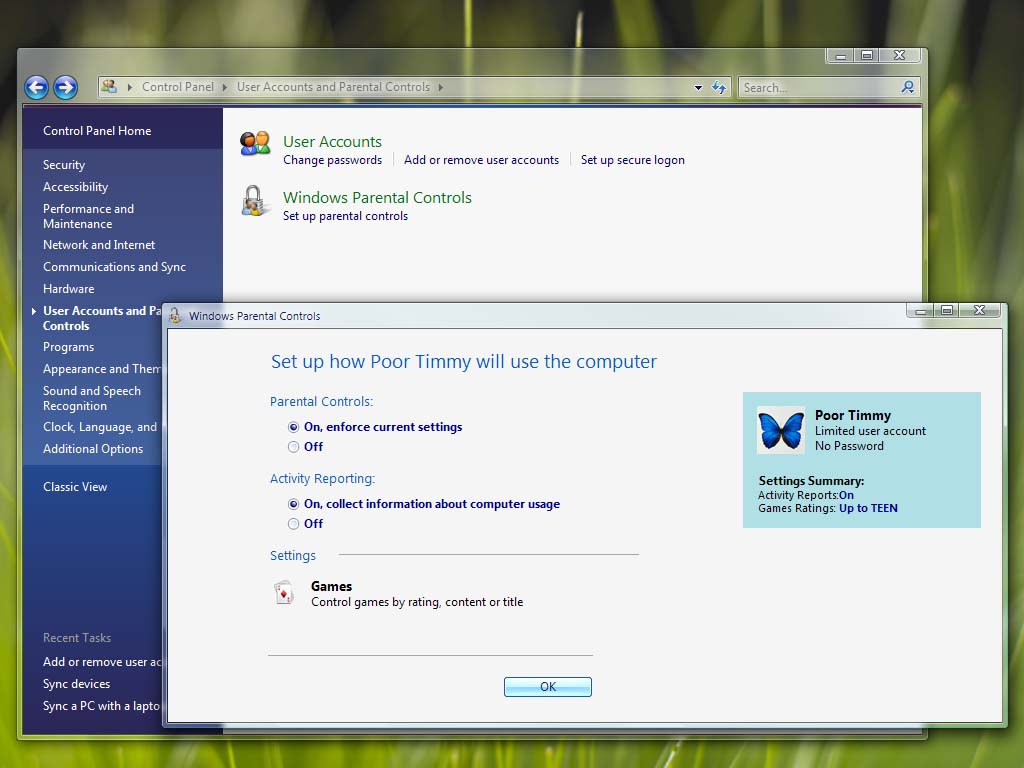Image resolution: width=1024 pixels, height=768 pixels.
Task: Click the blue Forward arrow button
Action: tap(65, 87)
